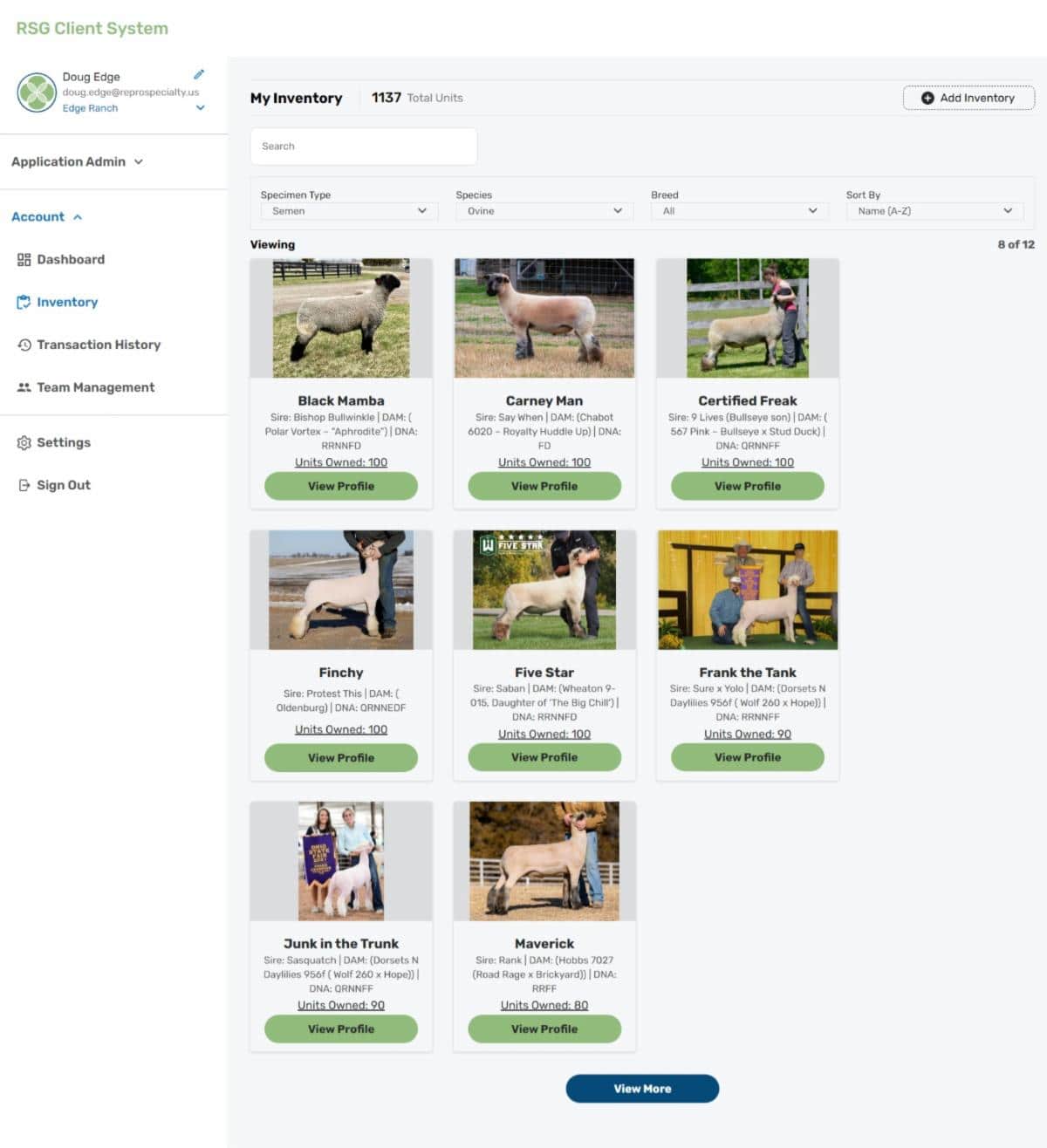Open the Specimen Type dropdown
This screenshot has width=1047, height=1148.
click(x=349, y=211)
